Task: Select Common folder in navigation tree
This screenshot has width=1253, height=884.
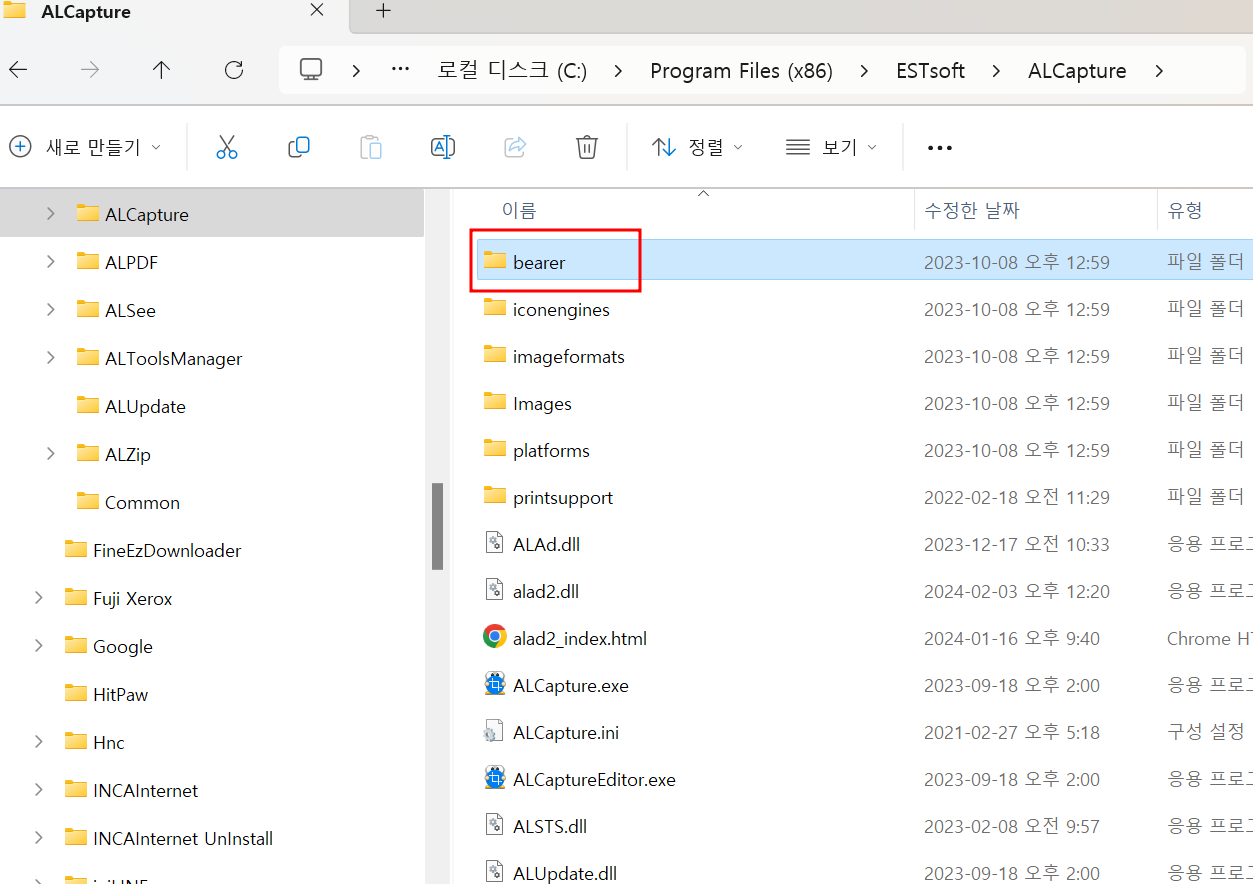Action: click(x=142, y=502)
